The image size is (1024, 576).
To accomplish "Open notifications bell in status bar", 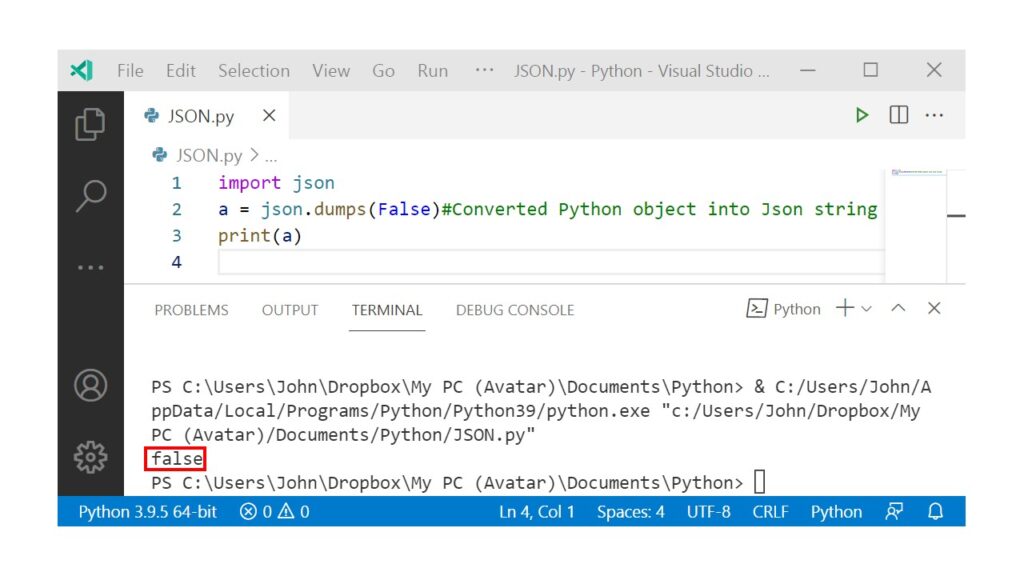I will 935,512.
